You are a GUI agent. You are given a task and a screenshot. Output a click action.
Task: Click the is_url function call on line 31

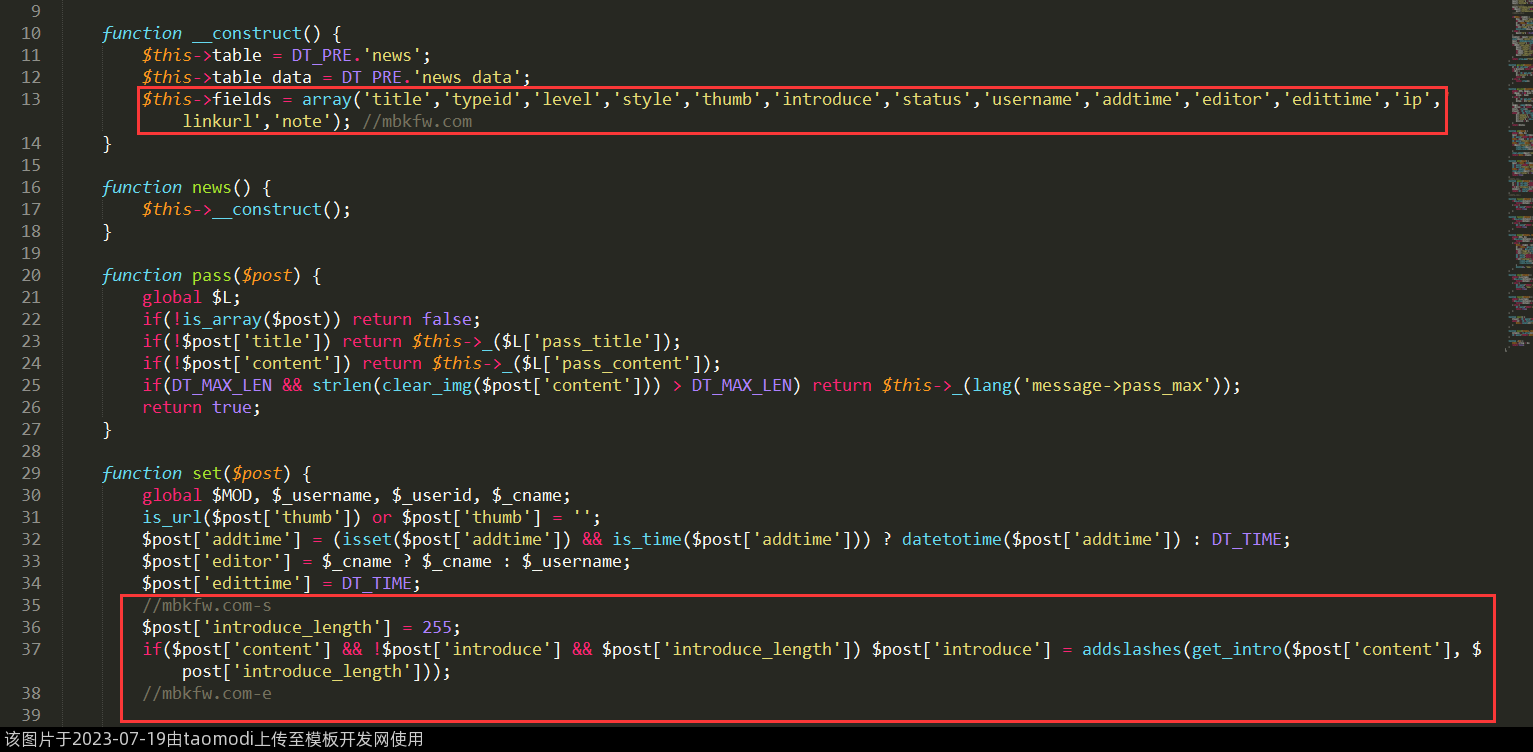(166, 517)
